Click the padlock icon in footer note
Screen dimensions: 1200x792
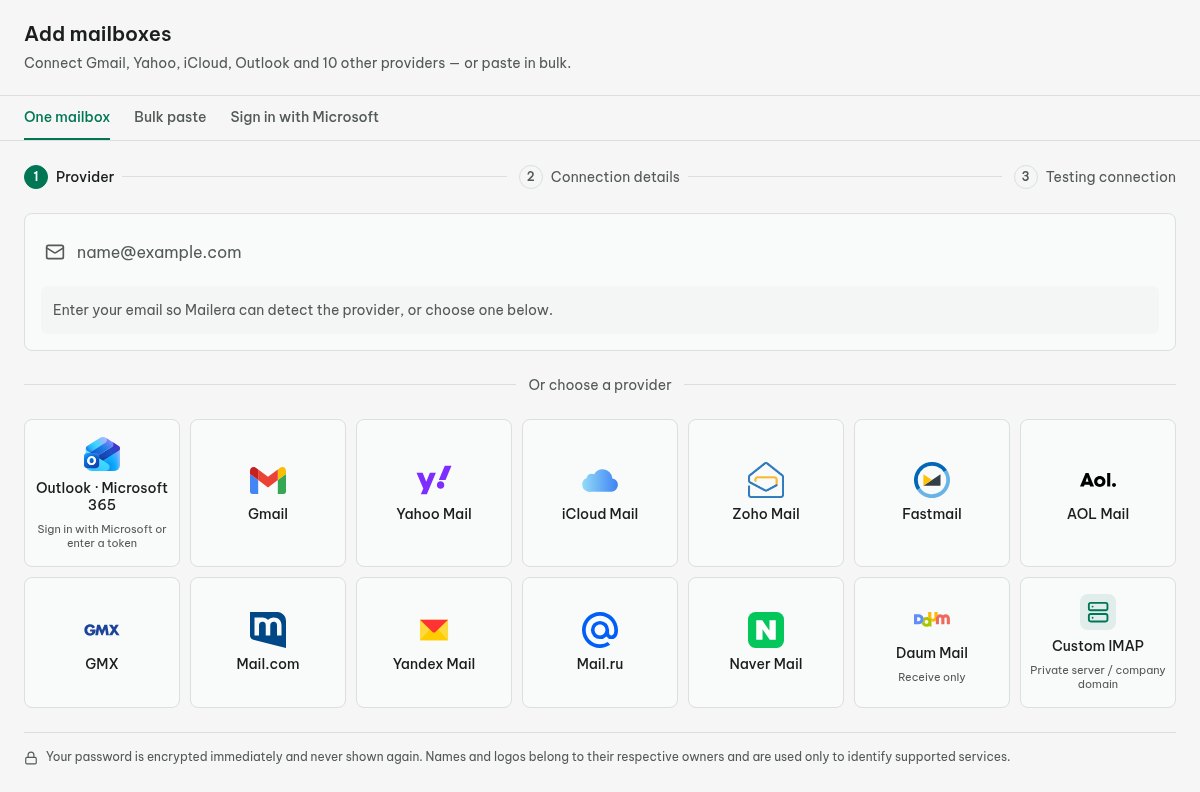[31, 758]
